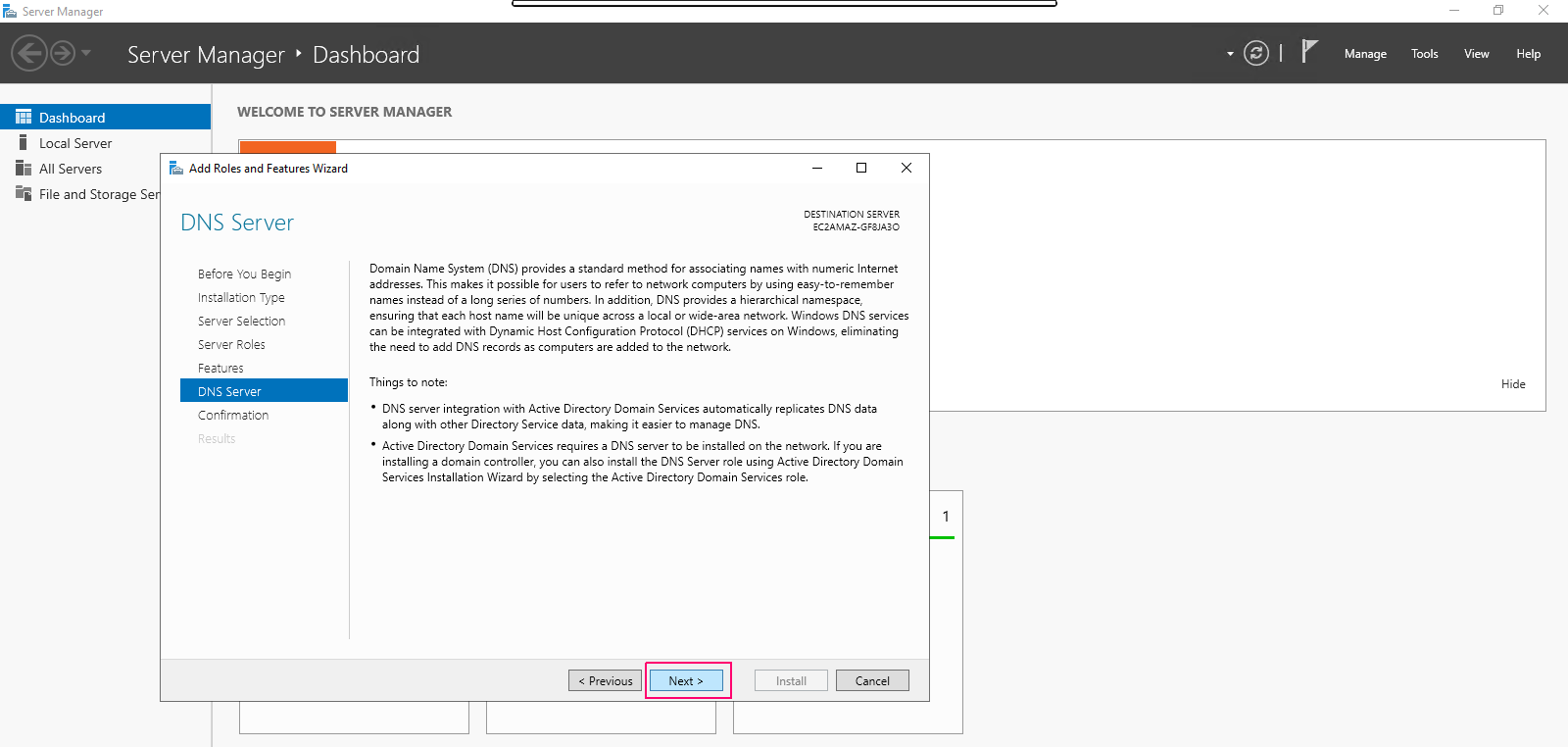Click the Hide link in welcome panel

click(x=1513, y=384)
